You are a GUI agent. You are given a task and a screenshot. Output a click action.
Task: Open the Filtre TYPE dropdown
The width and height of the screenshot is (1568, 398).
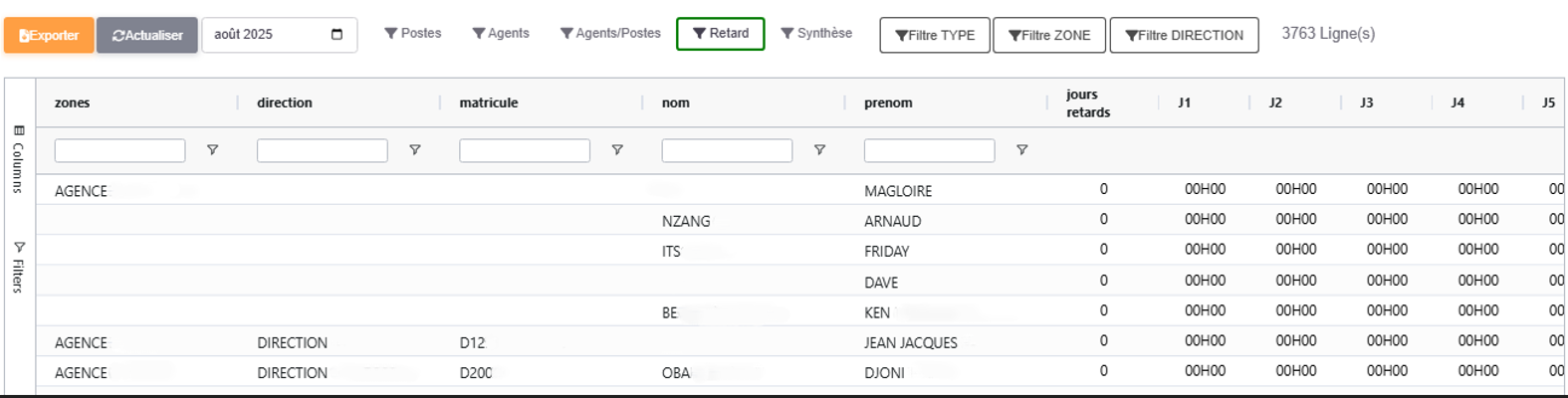pyautogui.click(x=935, y=35)
